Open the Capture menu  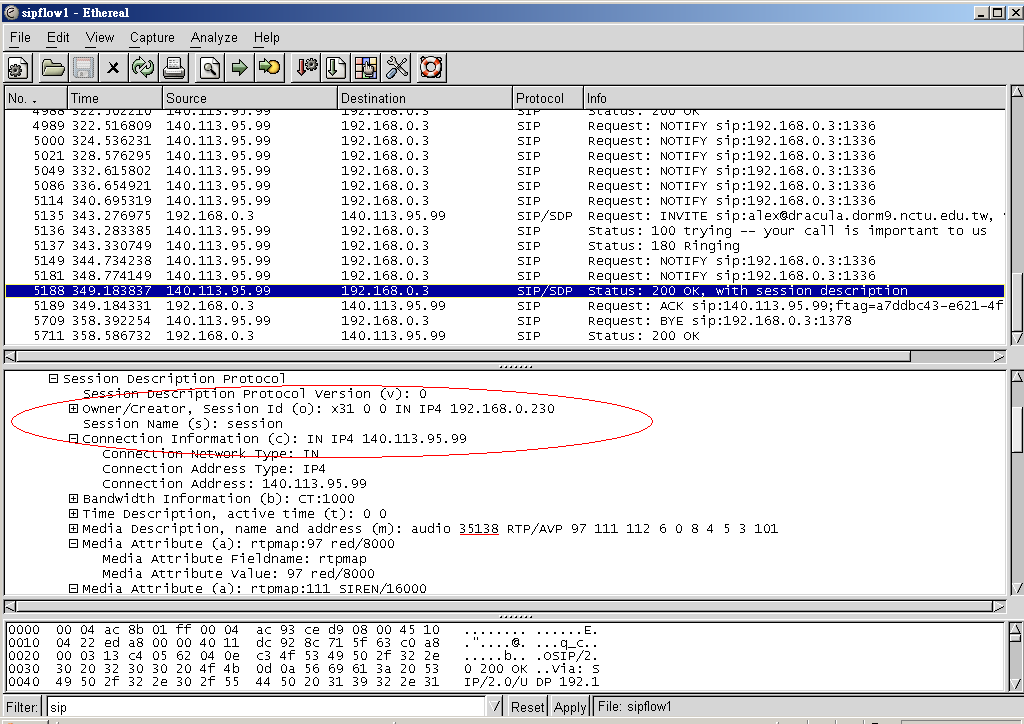click(x=152, y=37)
